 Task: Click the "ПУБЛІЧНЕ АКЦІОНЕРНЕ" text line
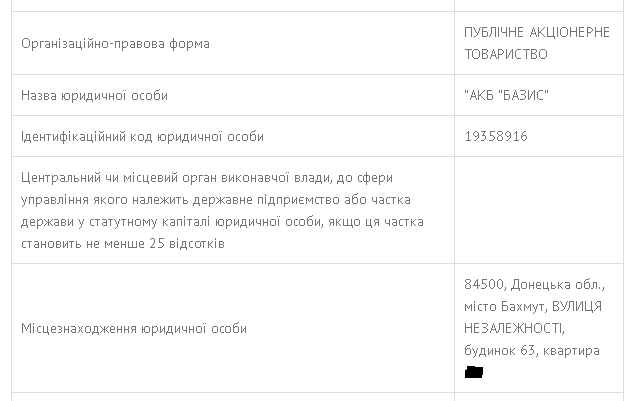[x=537, y=33]
